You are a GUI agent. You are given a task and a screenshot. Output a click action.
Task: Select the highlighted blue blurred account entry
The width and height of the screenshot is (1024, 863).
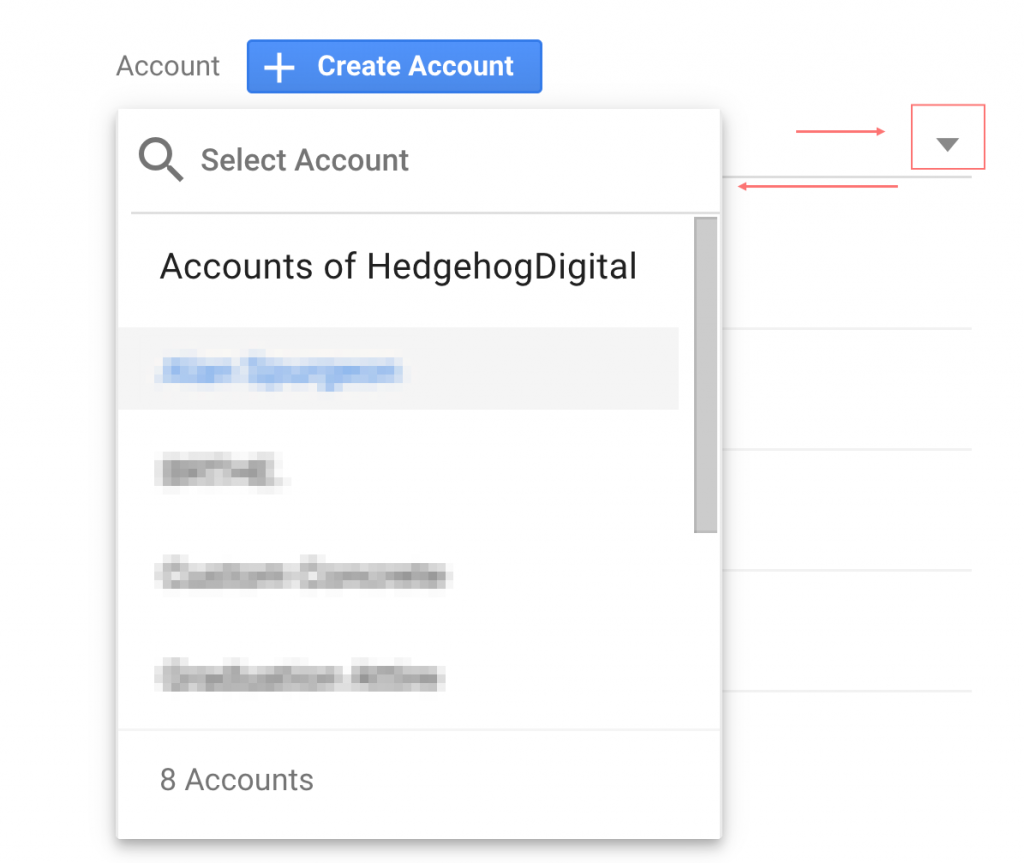(280, 371)
